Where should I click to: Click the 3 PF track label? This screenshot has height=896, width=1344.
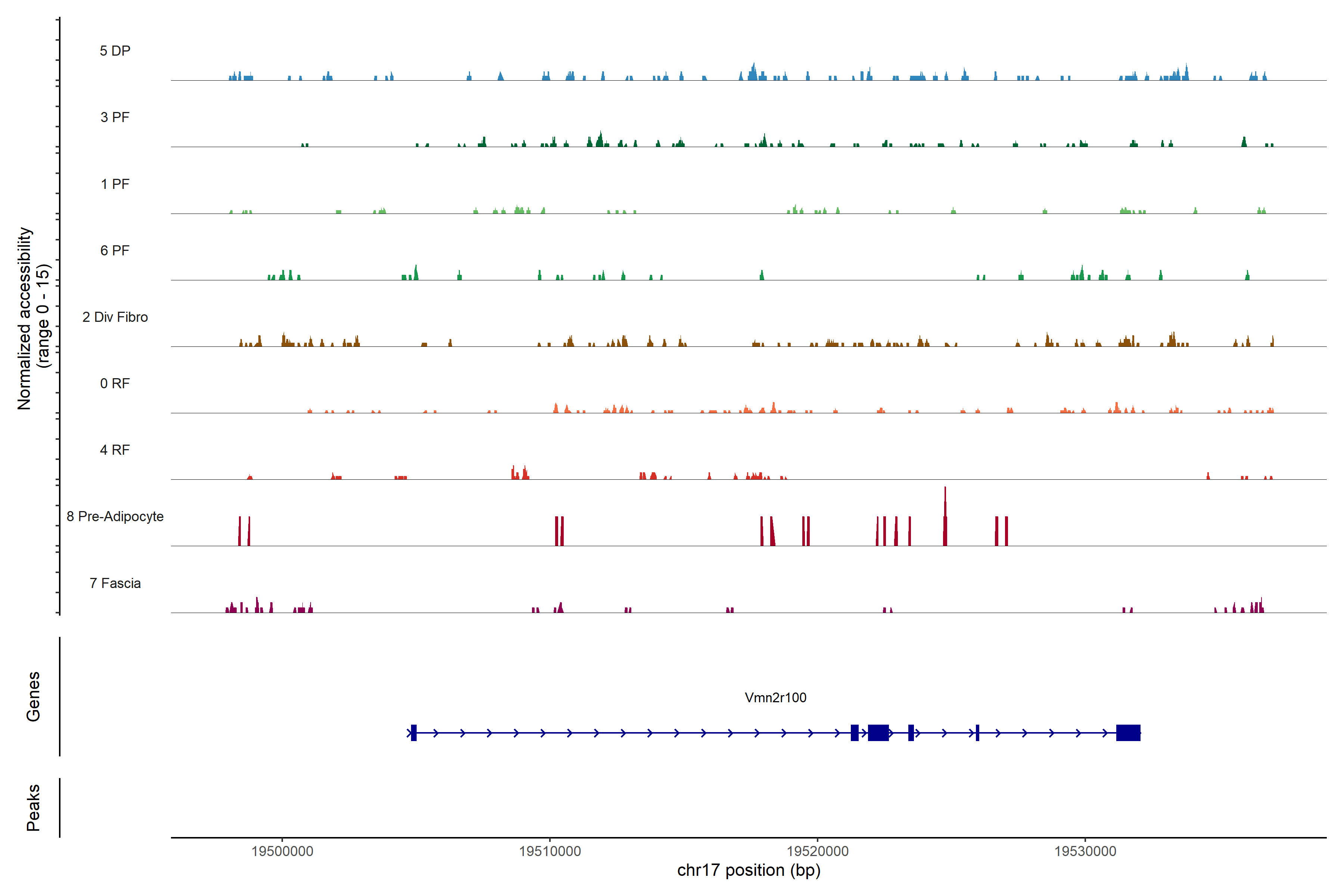(115, 117)
